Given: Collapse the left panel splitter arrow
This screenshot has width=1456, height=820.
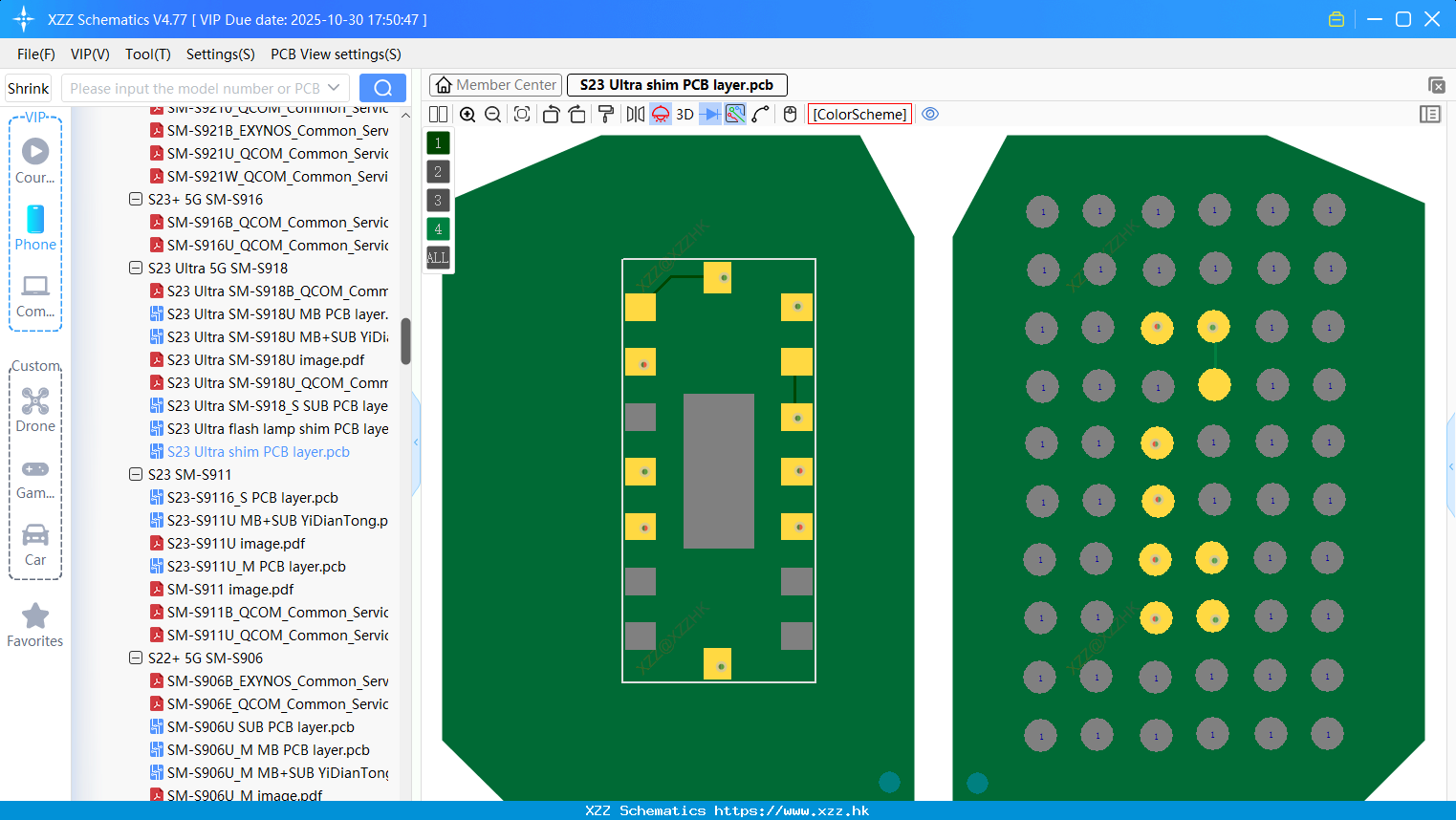Looking at the screenshot, I should click(416, 442).
